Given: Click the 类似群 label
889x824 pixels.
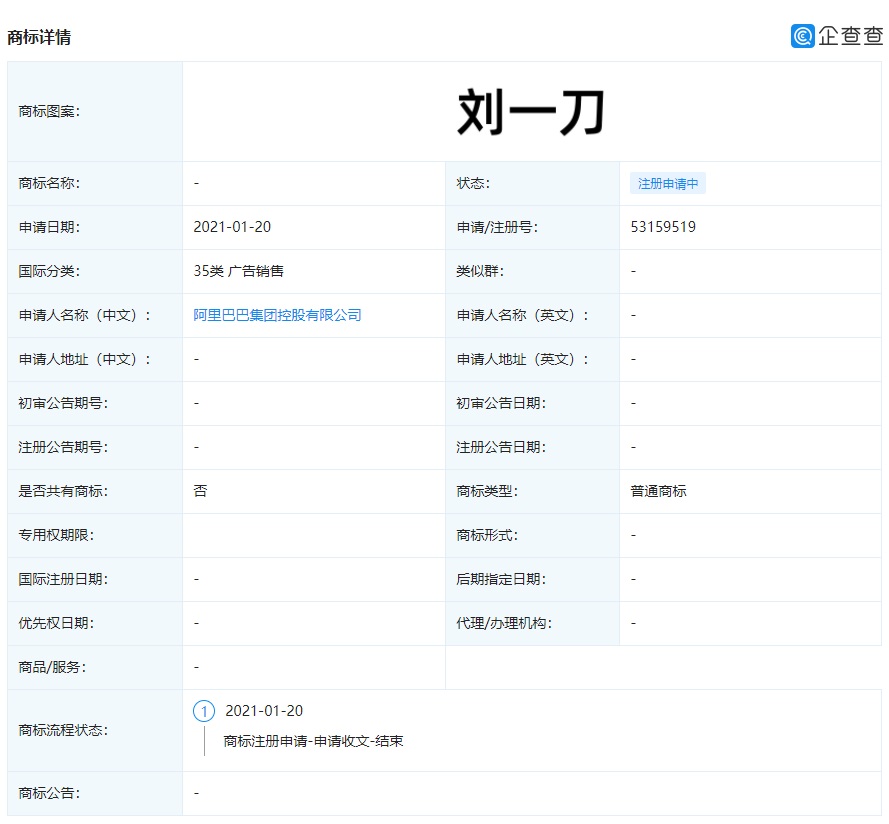Looking at the screenshot, I should click(x=480, y=271).
